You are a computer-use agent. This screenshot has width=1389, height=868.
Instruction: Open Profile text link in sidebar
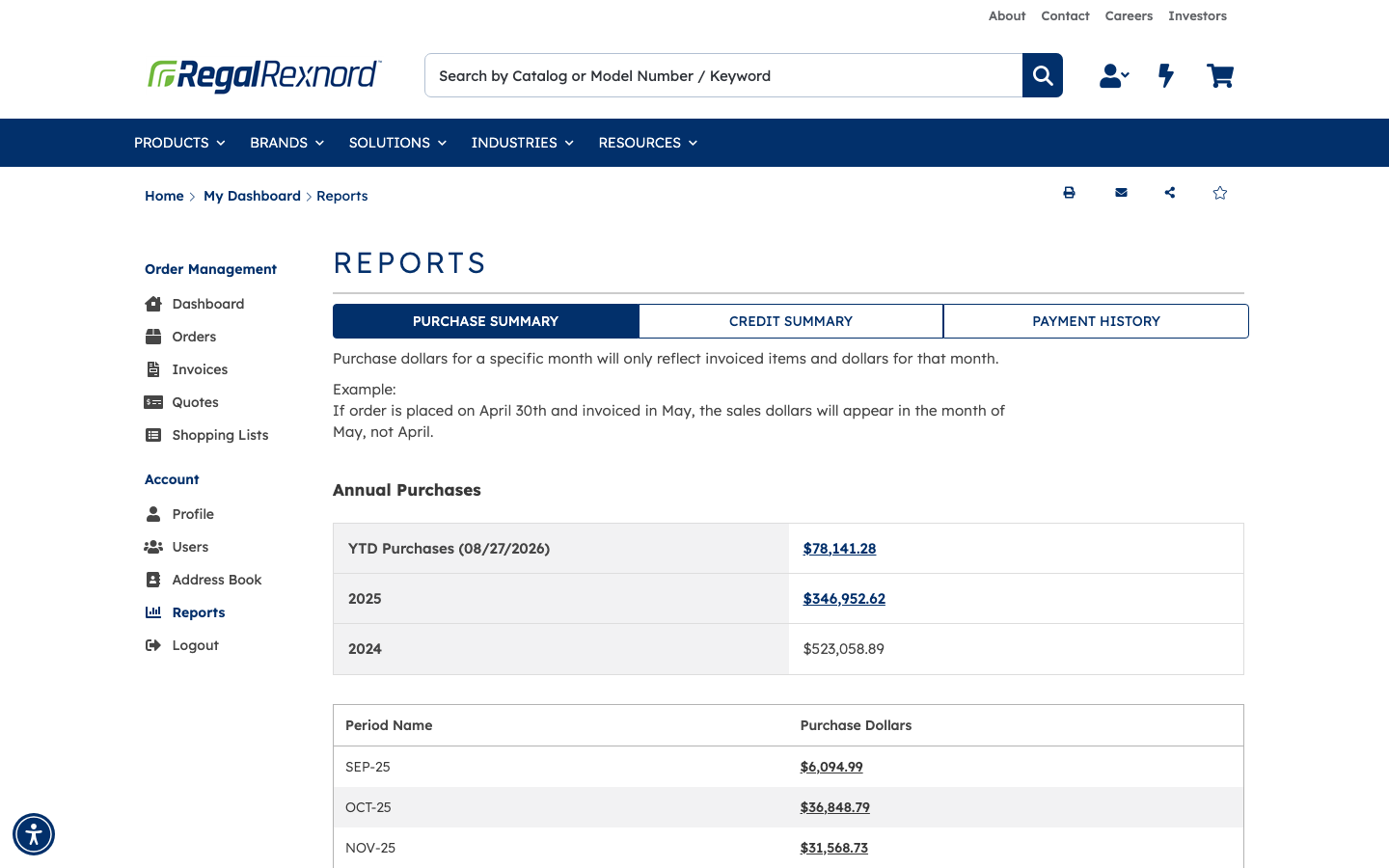click(193, 514)
